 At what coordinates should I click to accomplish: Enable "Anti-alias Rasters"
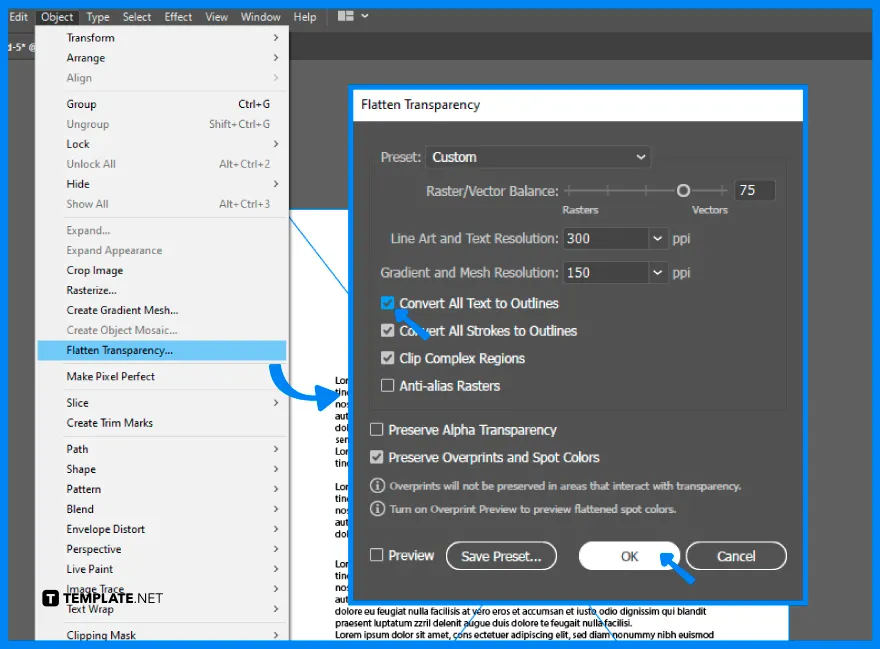386,385
